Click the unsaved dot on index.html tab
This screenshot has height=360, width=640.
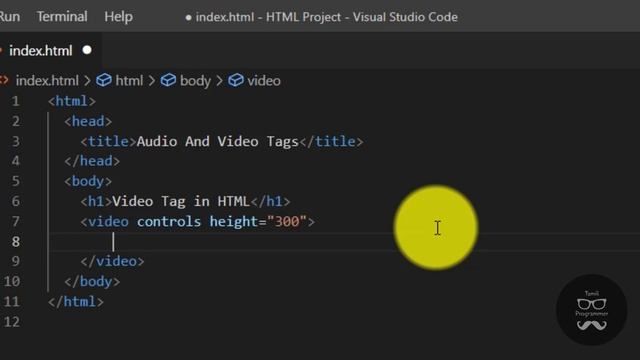pyautogui.click(x=87, y=50)
